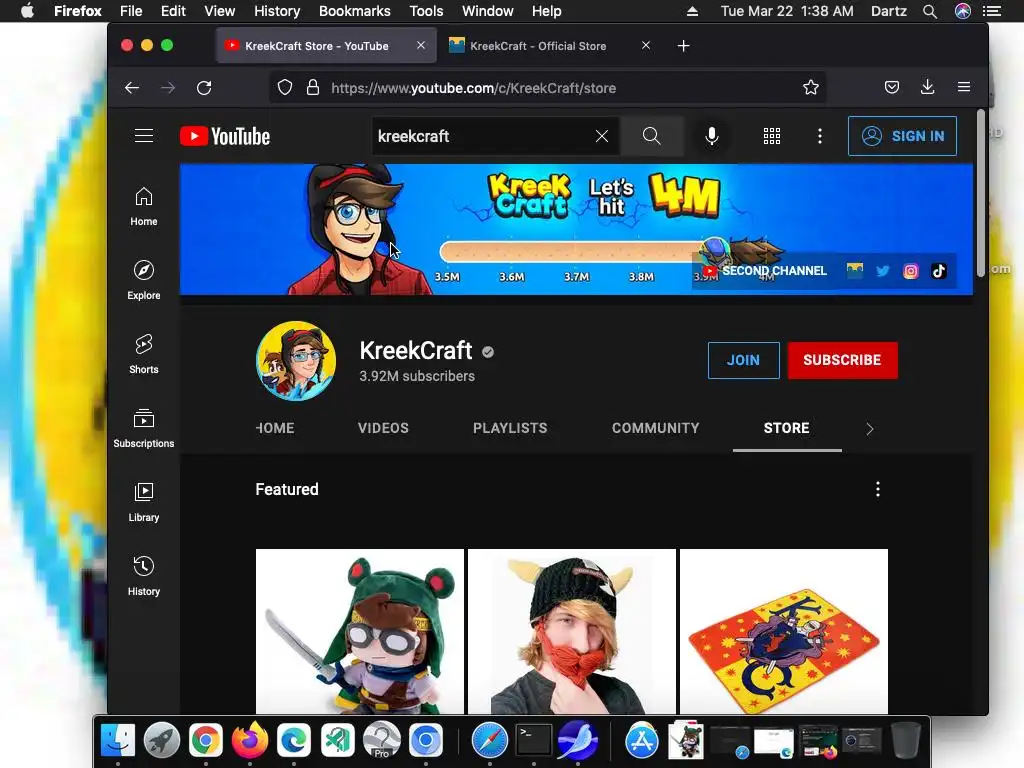
Task: Clear the kreekcraft search text
Action: 601,136
